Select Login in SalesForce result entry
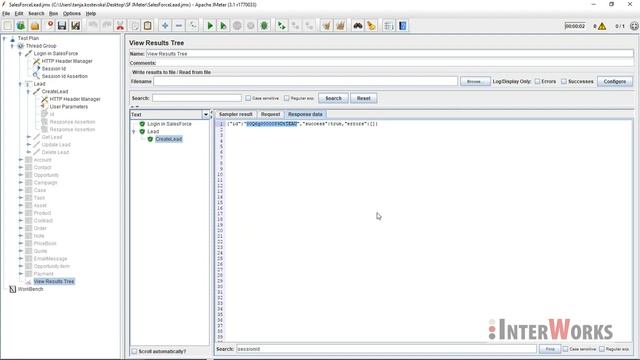Image resolution: width=640 pixels, height=360 pixels. (x=169, y=124)
